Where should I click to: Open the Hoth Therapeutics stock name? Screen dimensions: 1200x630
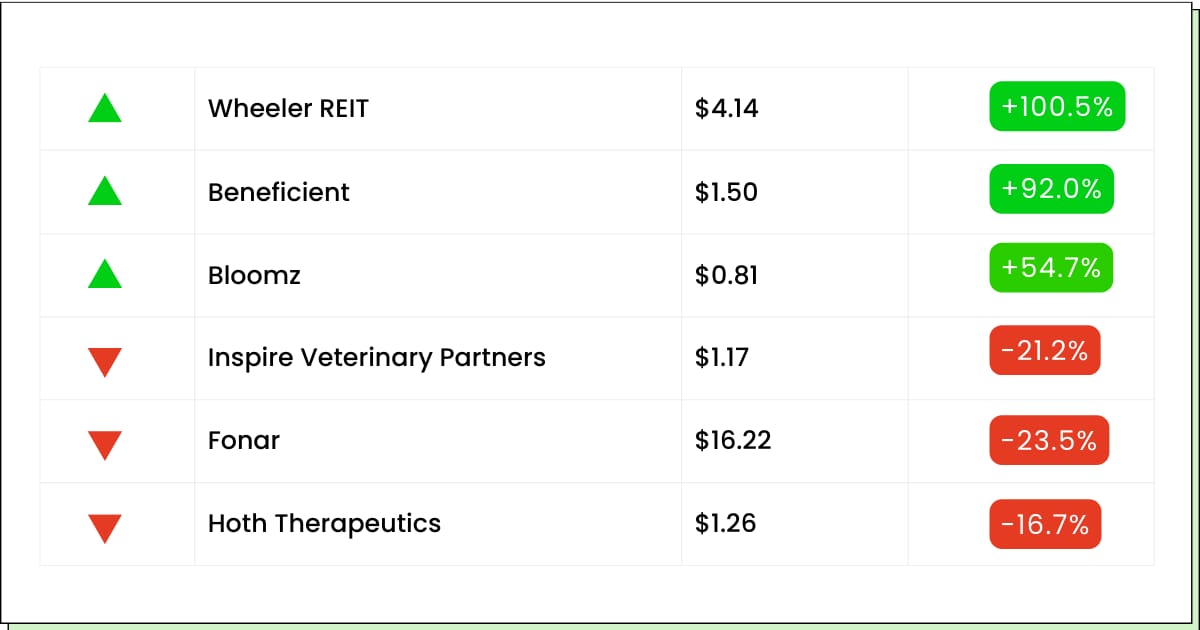pyautogui.click(x=324, y=523)
